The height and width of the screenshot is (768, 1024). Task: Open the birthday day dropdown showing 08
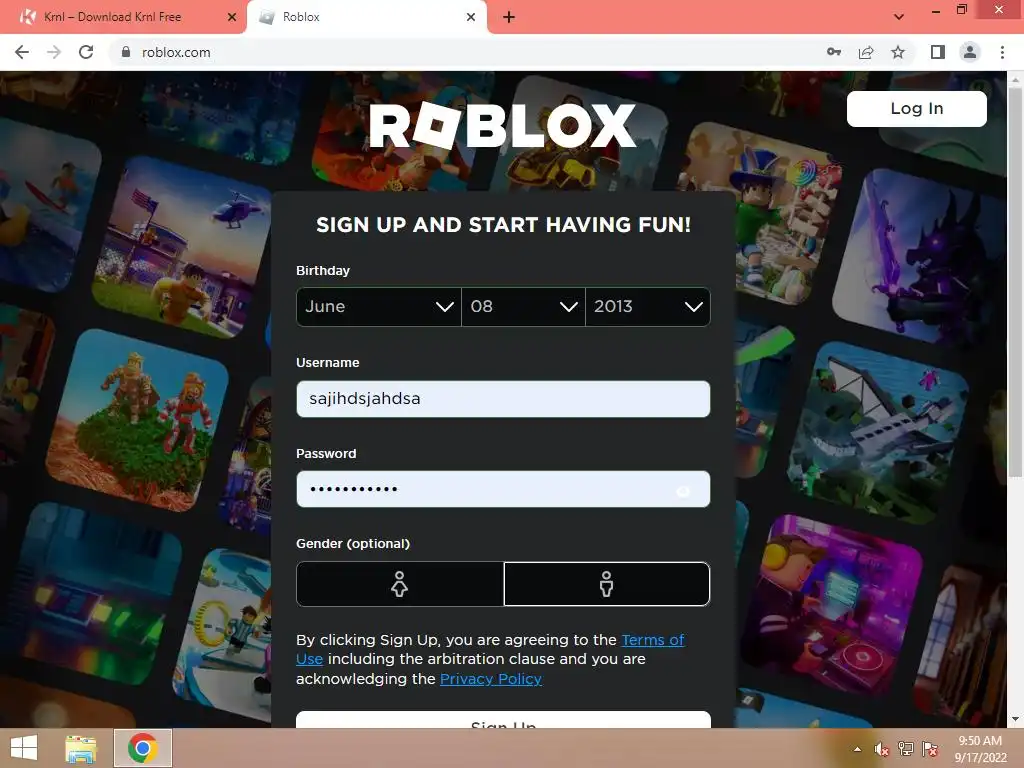coord(523,306)
